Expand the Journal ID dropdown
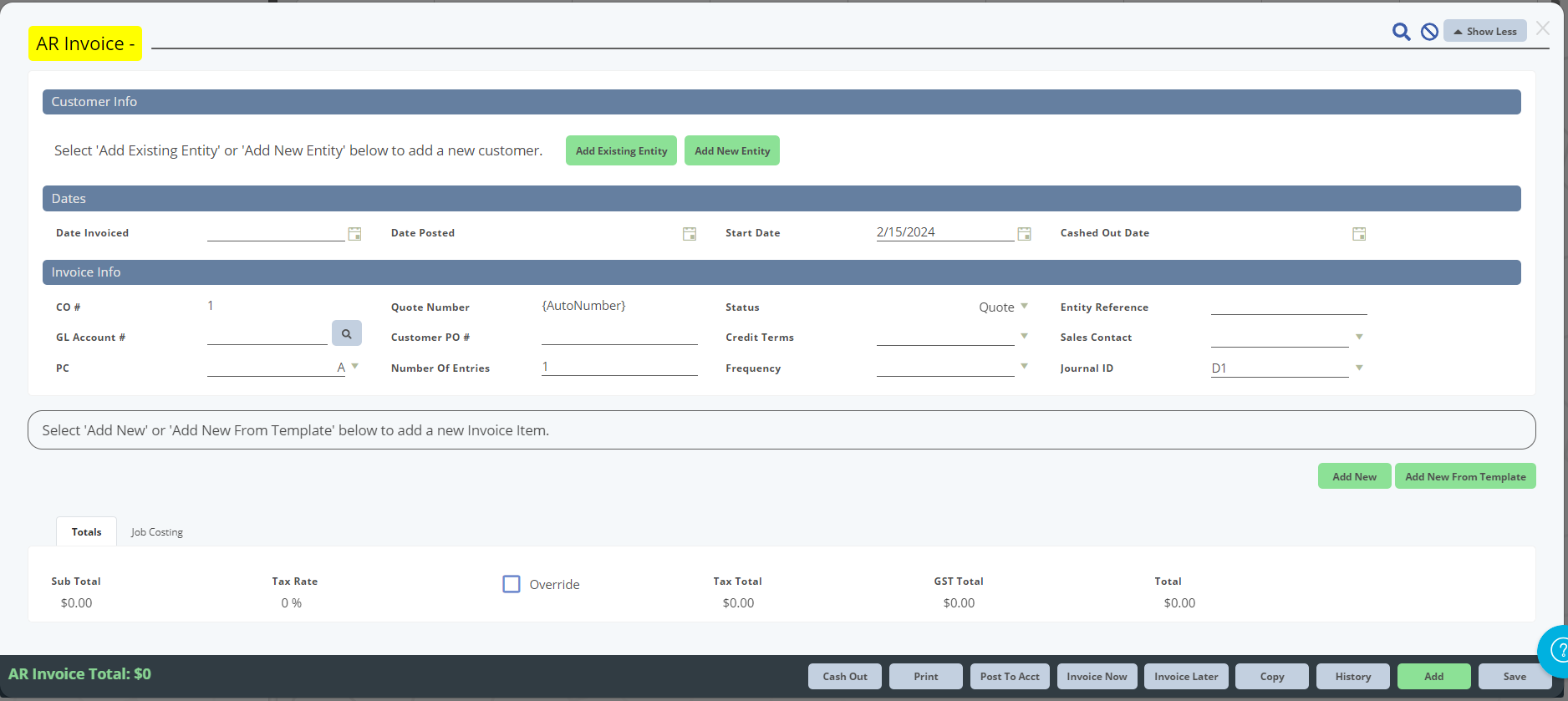 click(x=1359, y=368)
